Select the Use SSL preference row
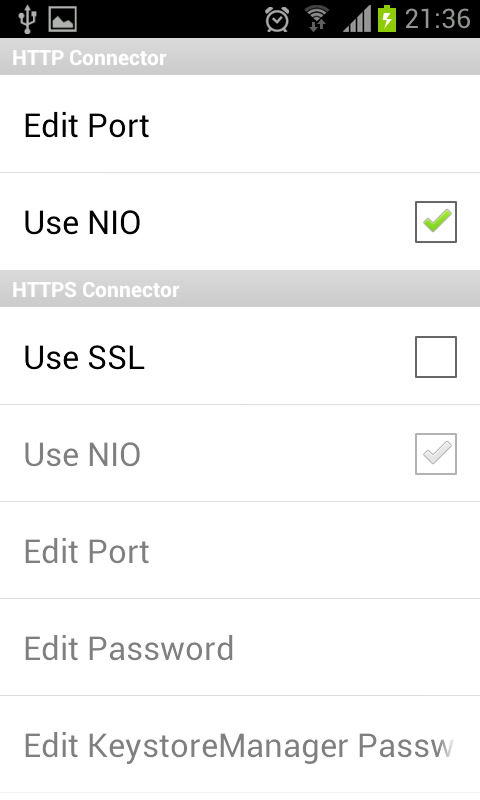The height and width of the screenshot is (800, 480). click(240, 356)
